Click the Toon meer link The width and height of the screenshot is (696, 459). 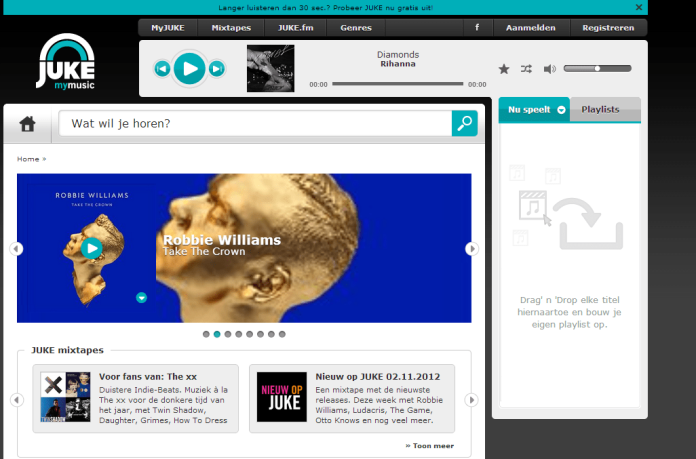[x=430, y=446]
